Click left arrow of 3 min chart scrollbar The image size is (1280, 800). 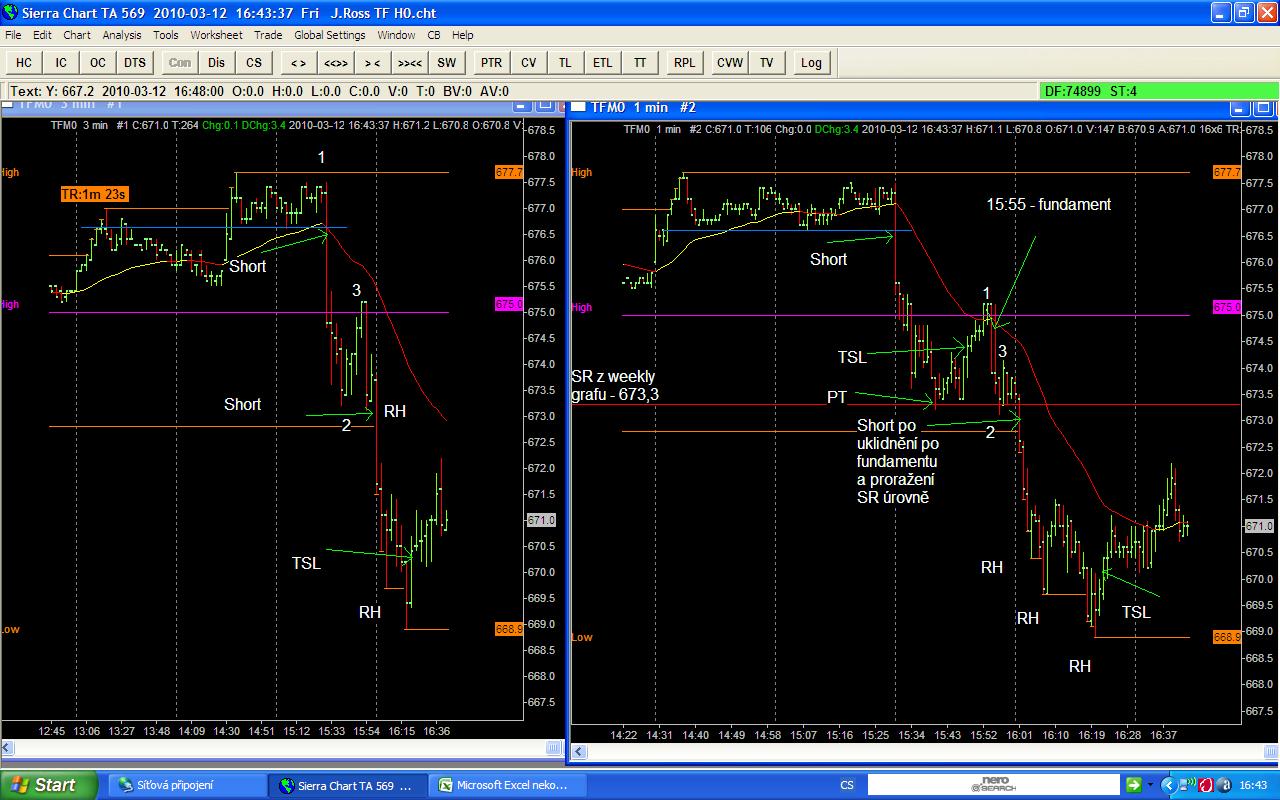point(7,748)
